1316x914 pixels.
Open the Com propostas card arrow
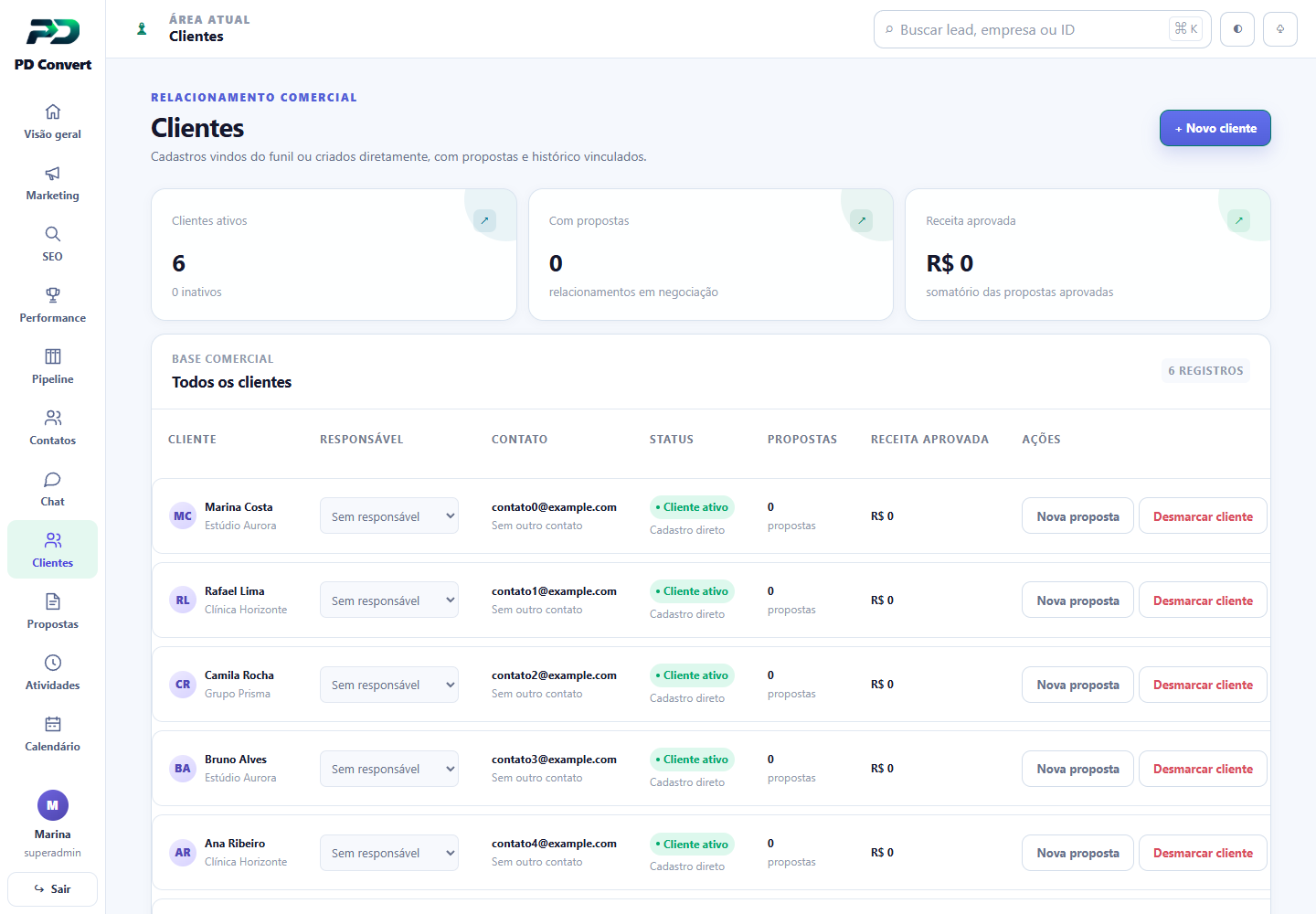tap(861, 220)
